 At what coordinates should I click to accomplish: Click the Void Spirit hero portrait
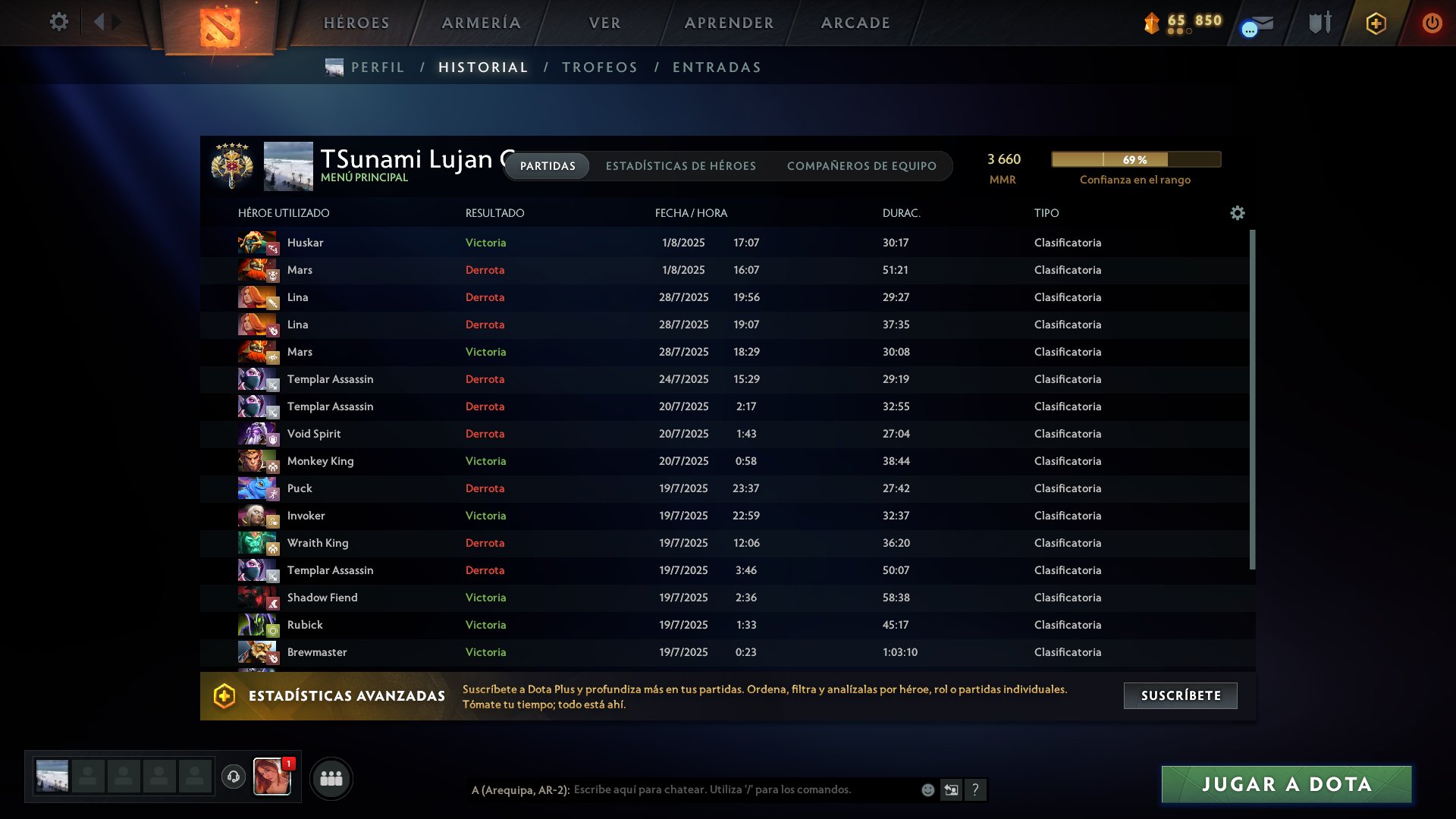coord(258,434)
